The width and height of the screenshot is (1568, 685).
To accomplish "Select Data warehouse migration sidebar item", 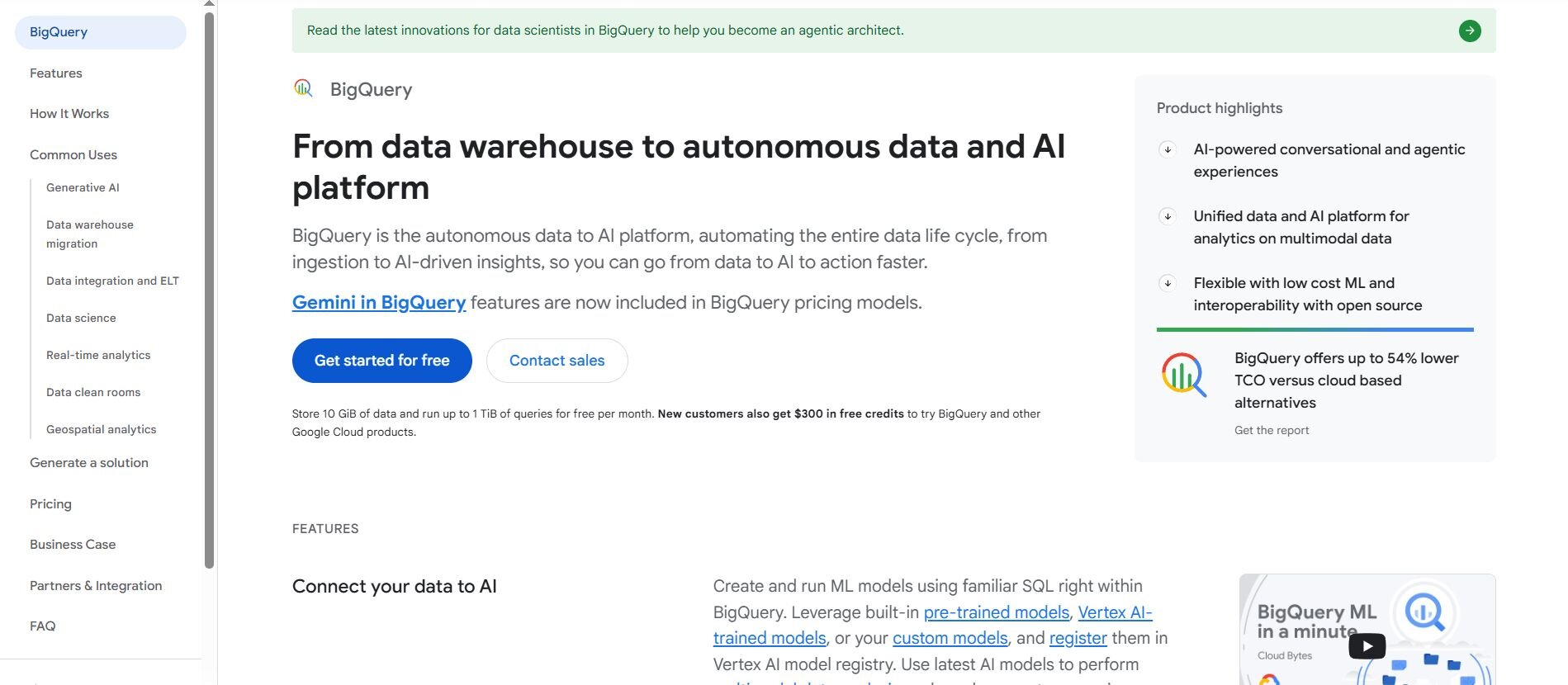I will coord(89,234).
